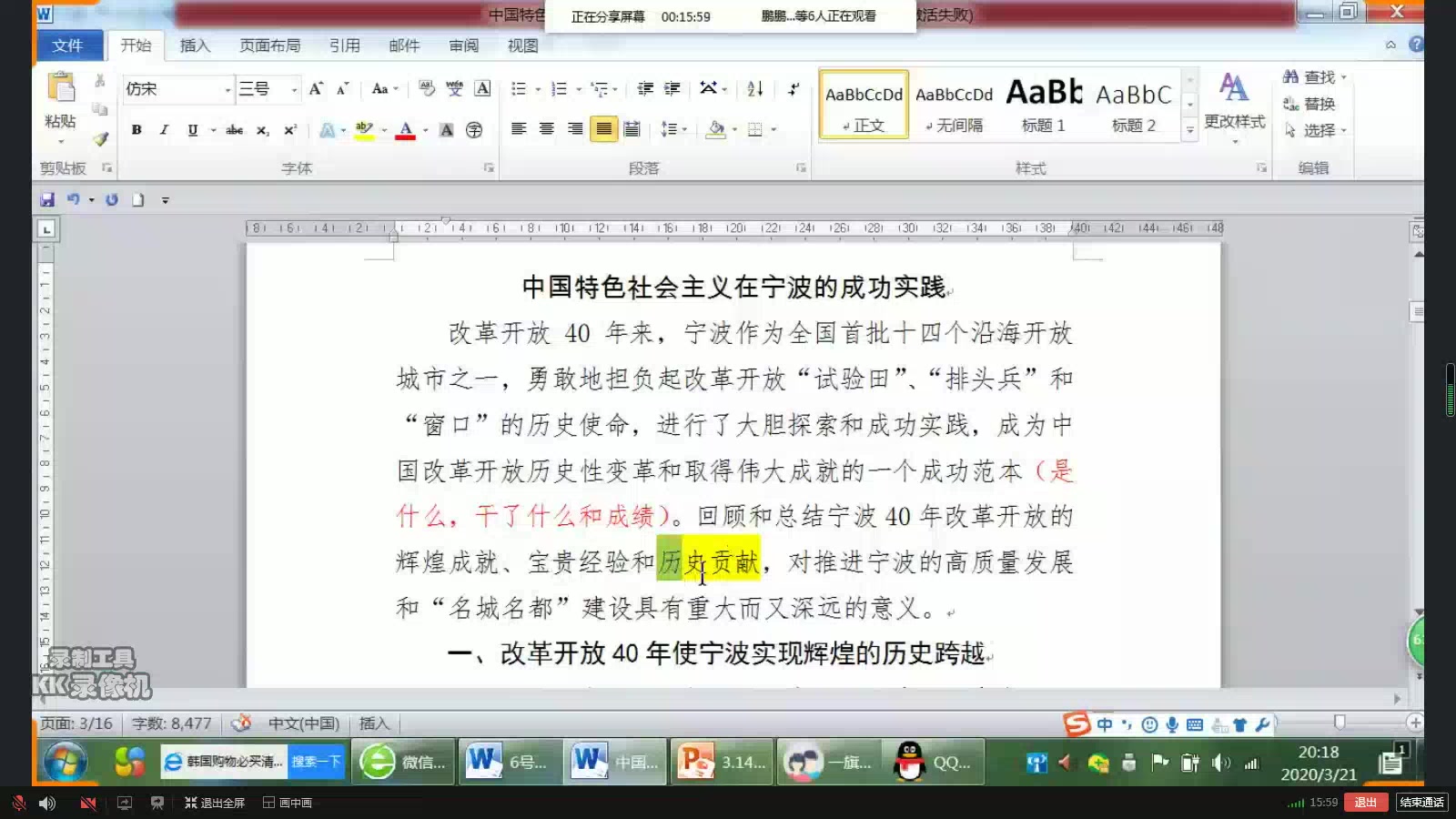1456x819 pixels.
Task: Click the 结束通话 button
Action: pos(1421,803)
